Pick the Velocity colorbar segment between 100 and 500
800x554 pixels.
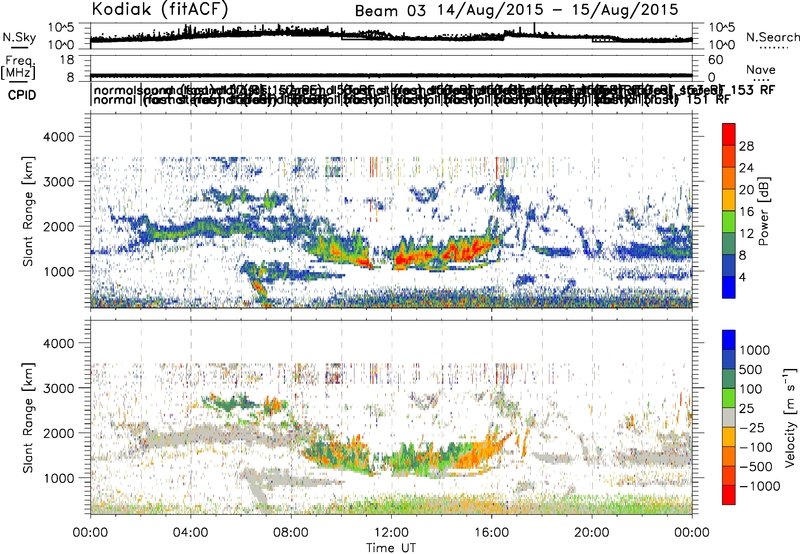pos(729,380)
